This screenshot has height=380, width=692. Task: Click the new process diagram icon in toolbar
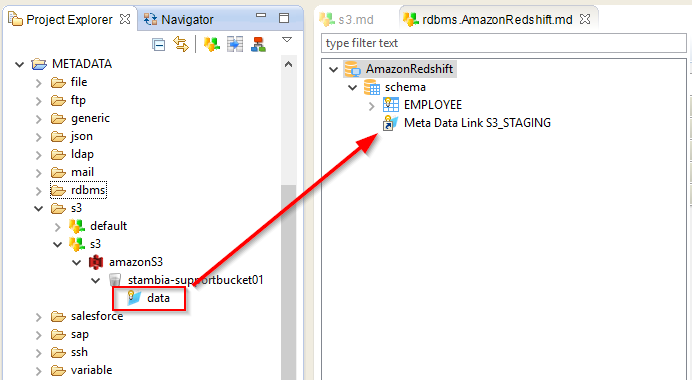[259, 44]
